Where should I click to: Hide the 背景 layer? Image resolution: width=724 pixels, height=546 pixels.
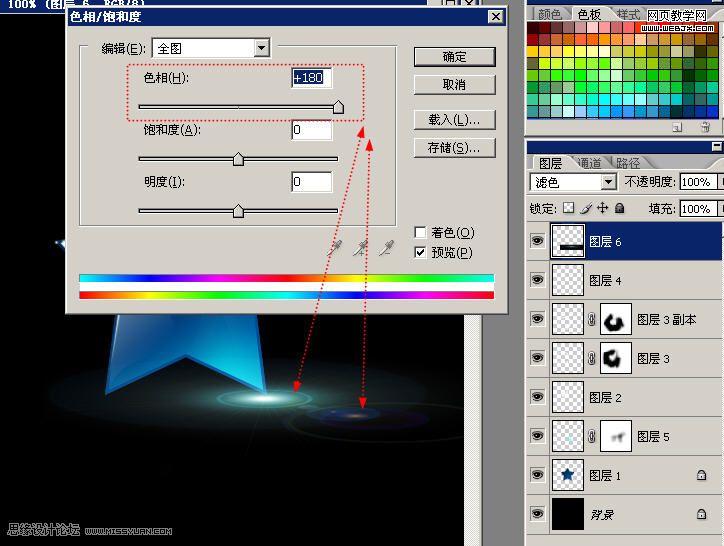(x=537, y=514)
